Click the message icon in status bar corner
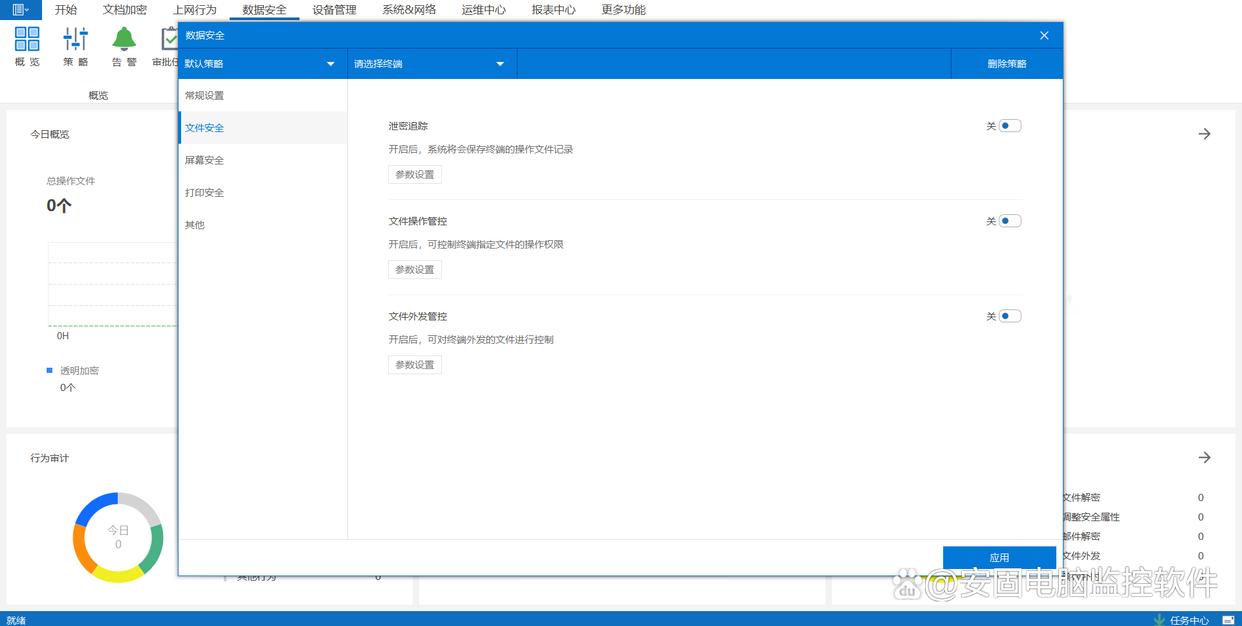The height and width of the screenshot is (626, 1242). click(1228, 620)
